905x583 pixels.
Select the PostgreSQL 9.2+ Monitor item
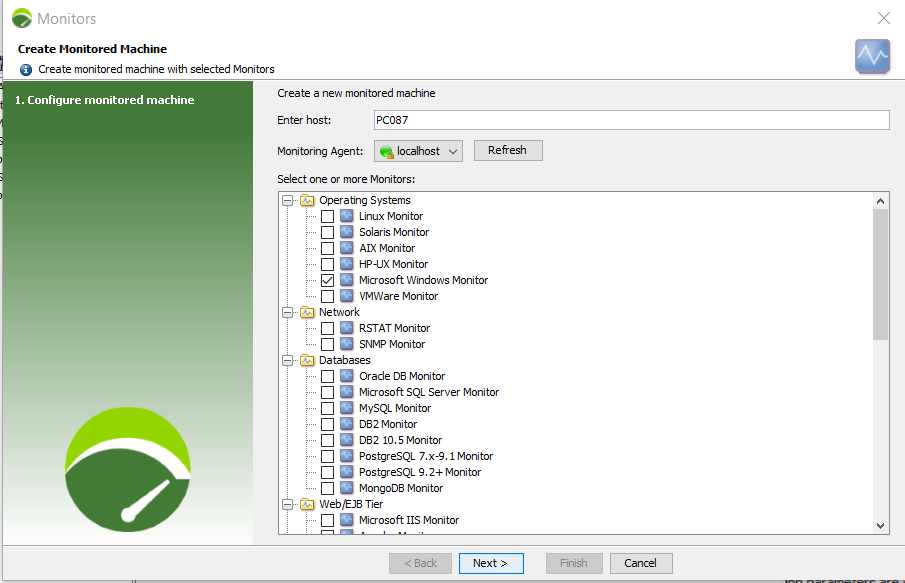coord(419,472)
